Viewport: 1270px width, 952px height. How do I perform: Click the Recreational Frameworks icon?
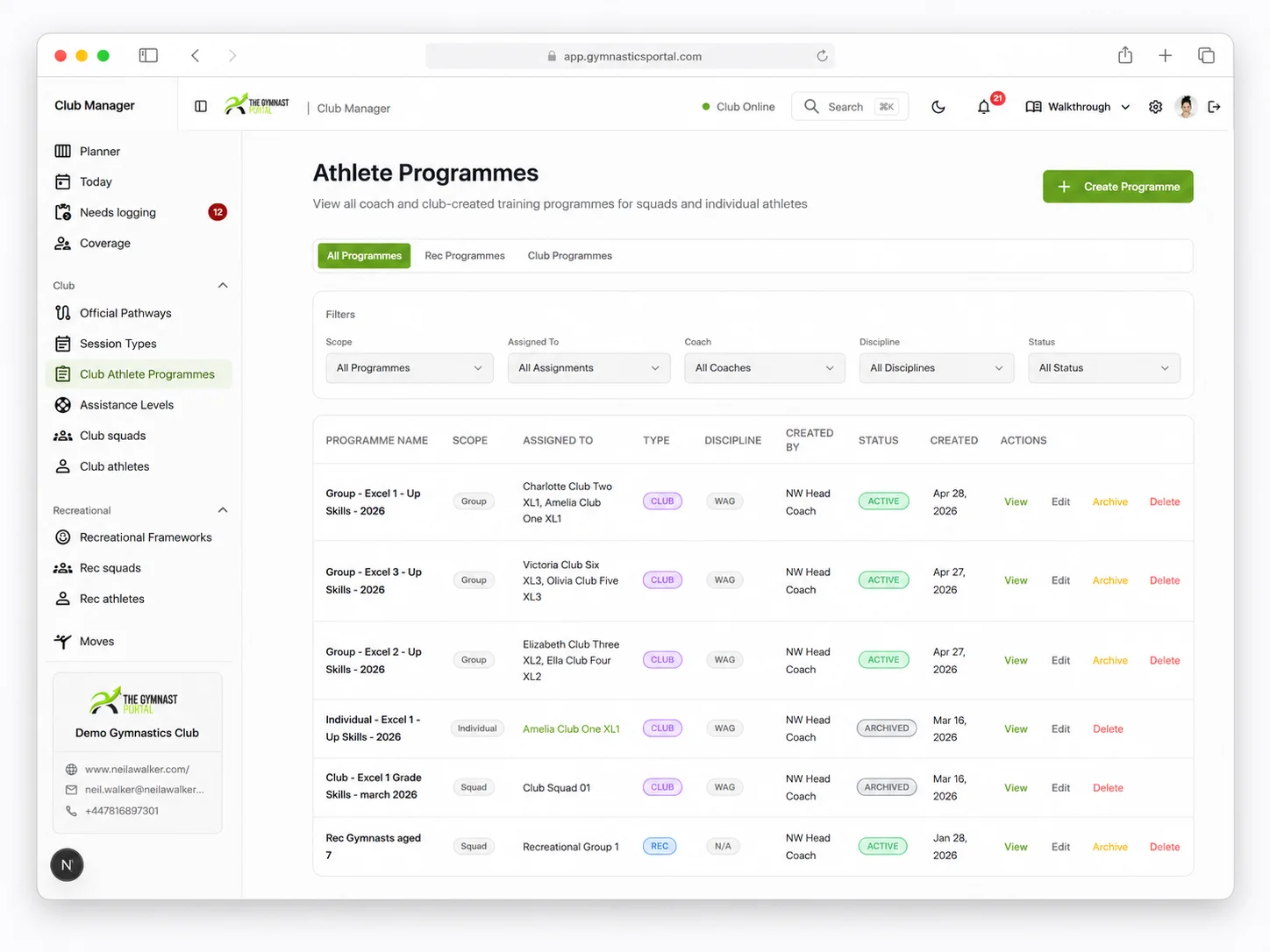63,537
